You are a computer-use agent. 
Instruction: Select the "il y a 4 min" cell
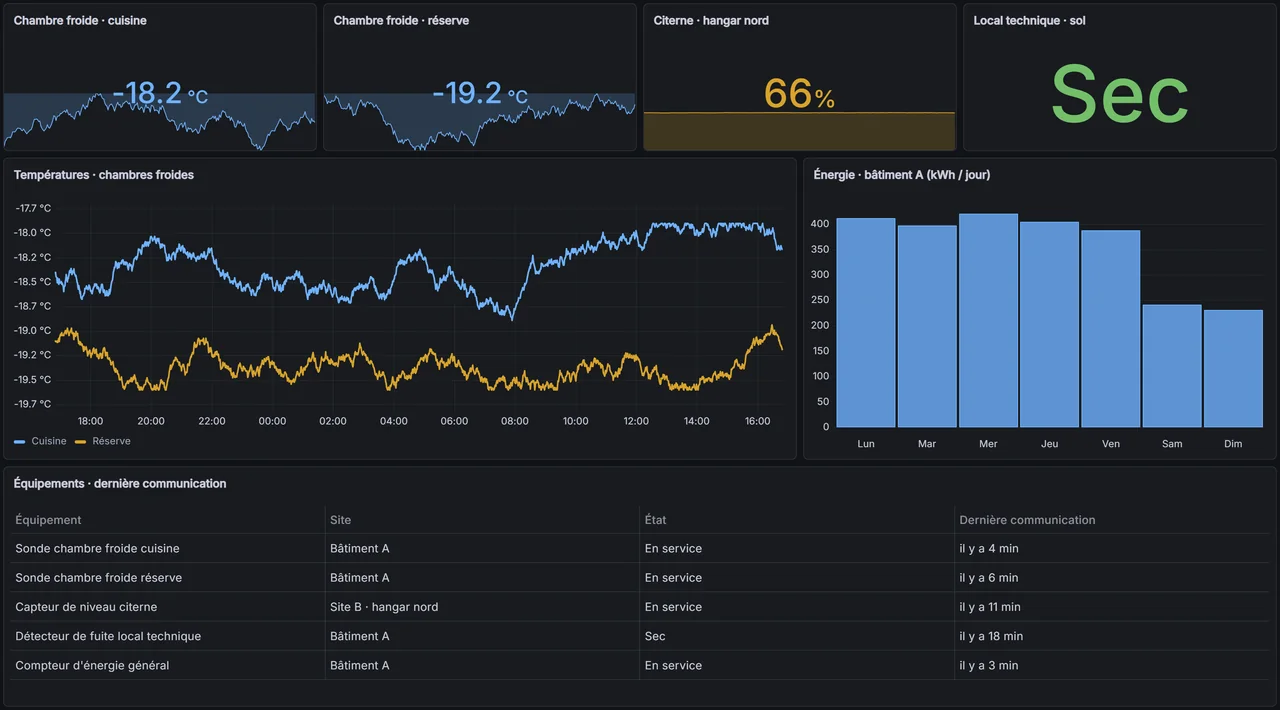pyautogui.click(x=1112, y=549)
